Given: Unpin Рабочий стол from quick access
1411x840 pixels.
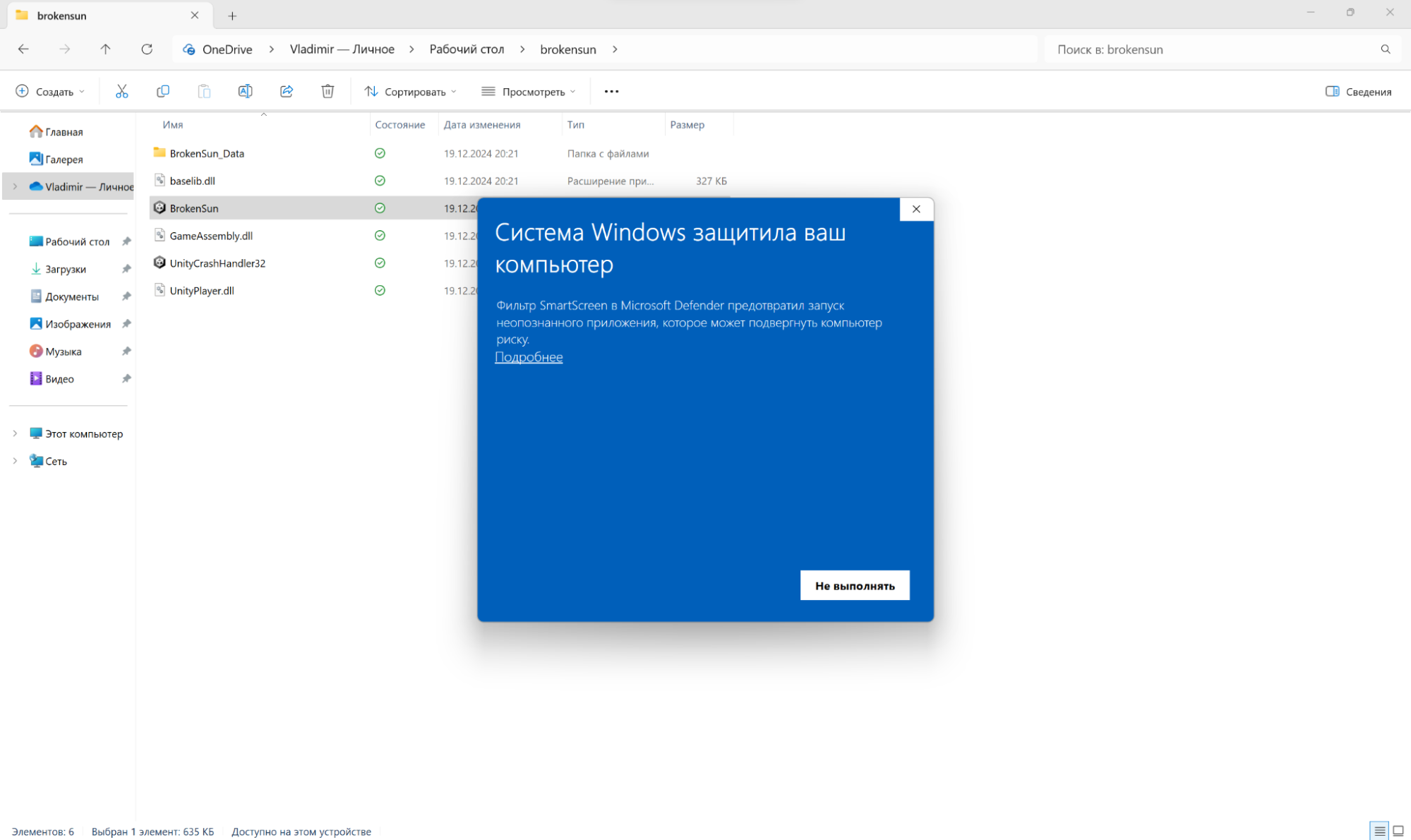Looking at the screenshot, I should tap(126, 241).
